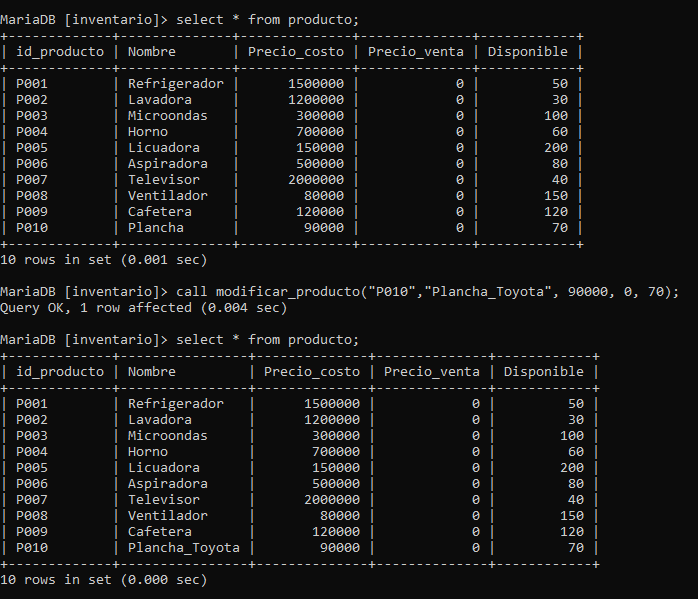The width and height of the screenshot is (698, 599).
Task: Select the Plancha_Toyota name in second table
Action: click(x=183, y=548)
